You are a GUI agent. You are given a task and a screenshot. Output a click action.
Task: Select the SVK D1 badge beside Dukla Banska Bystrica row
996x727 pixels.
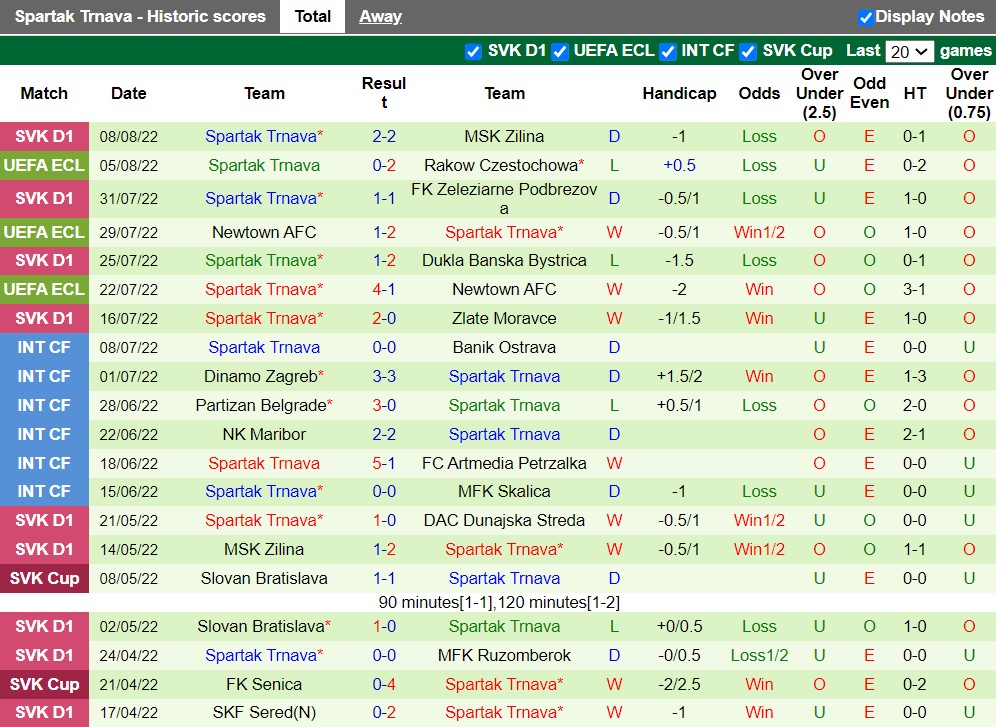(x=44, y=261)
